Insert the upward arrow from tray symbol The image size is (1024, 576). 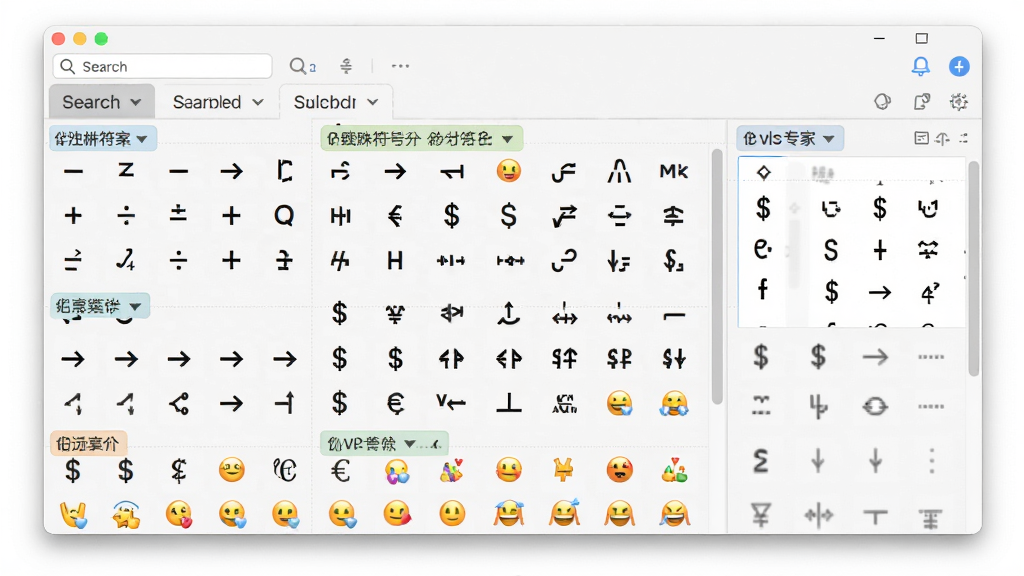(509, 314)
